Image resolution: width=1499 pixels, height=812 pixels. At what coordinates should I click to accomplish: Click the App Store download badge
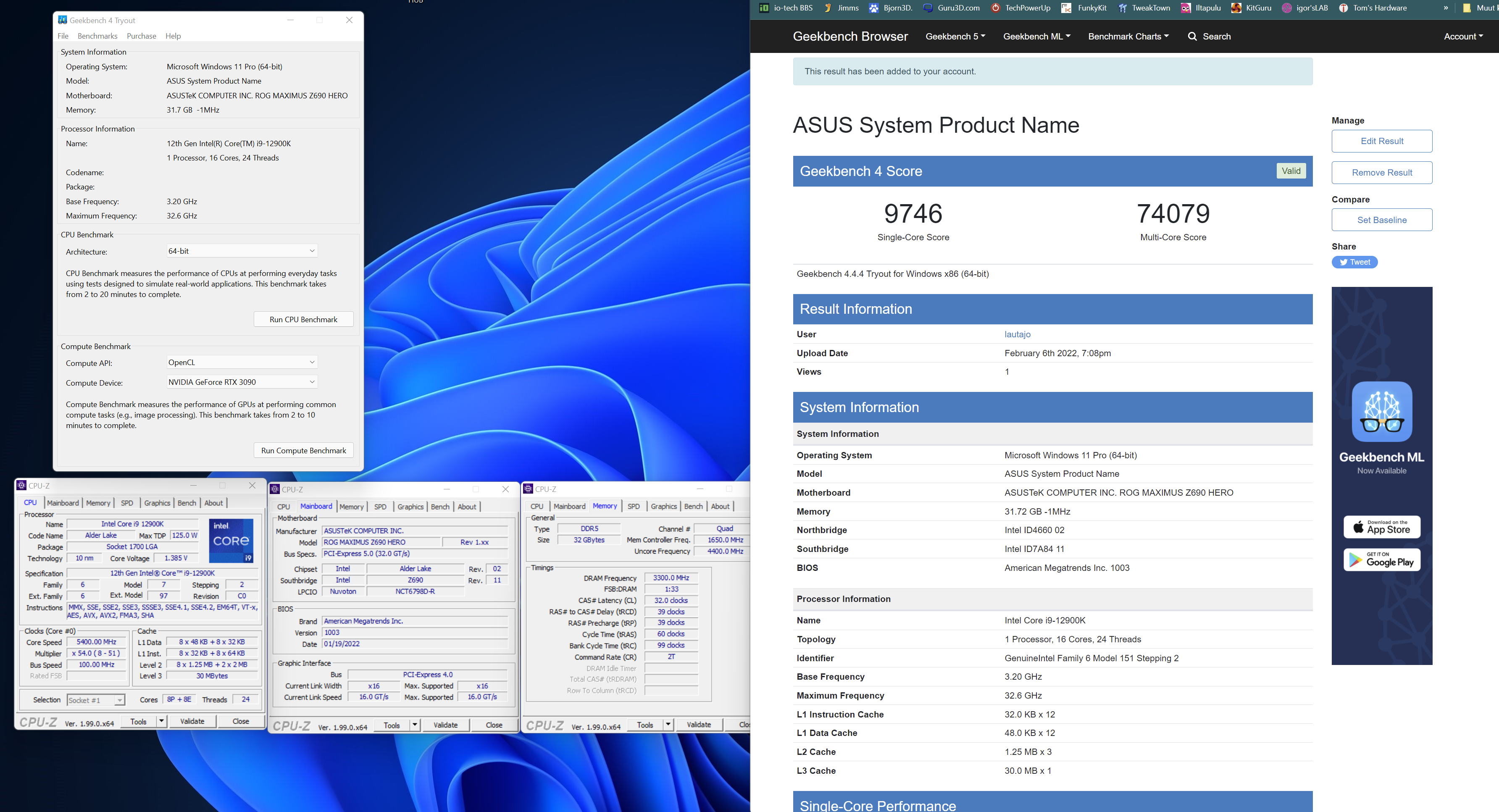tap(1382, 527)
